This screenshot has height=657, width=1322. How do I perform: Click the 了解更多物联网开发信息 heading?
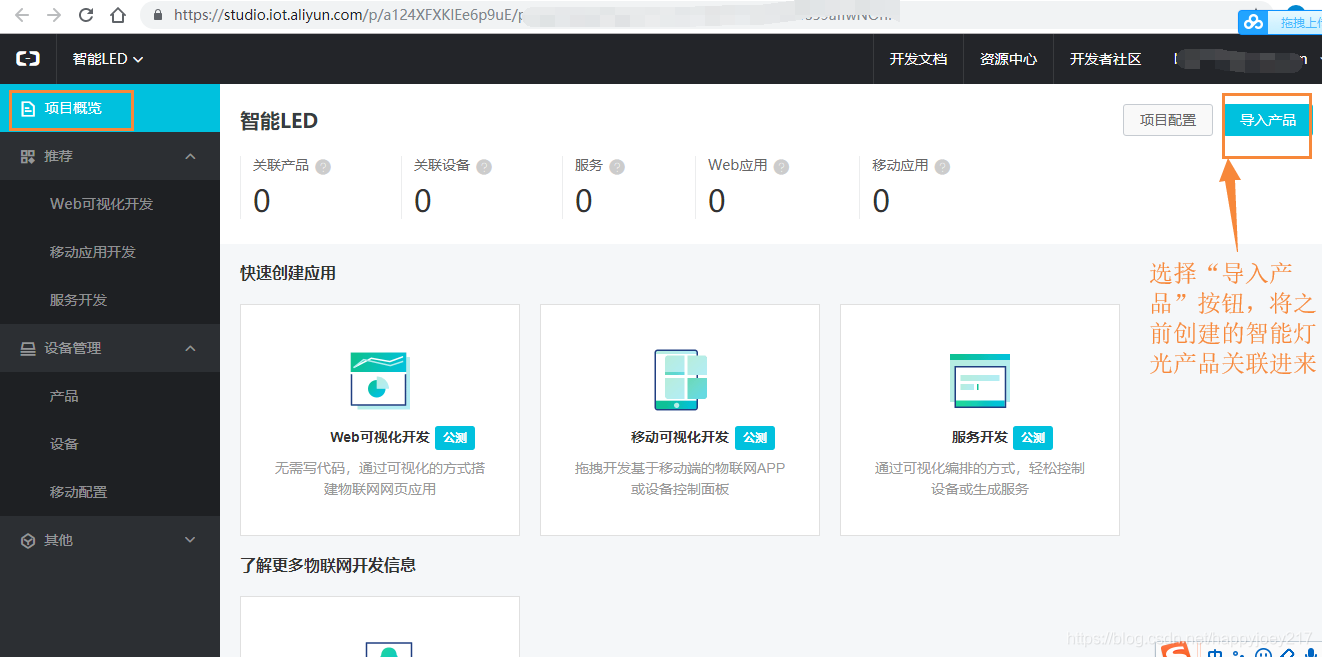coord(328,565)
